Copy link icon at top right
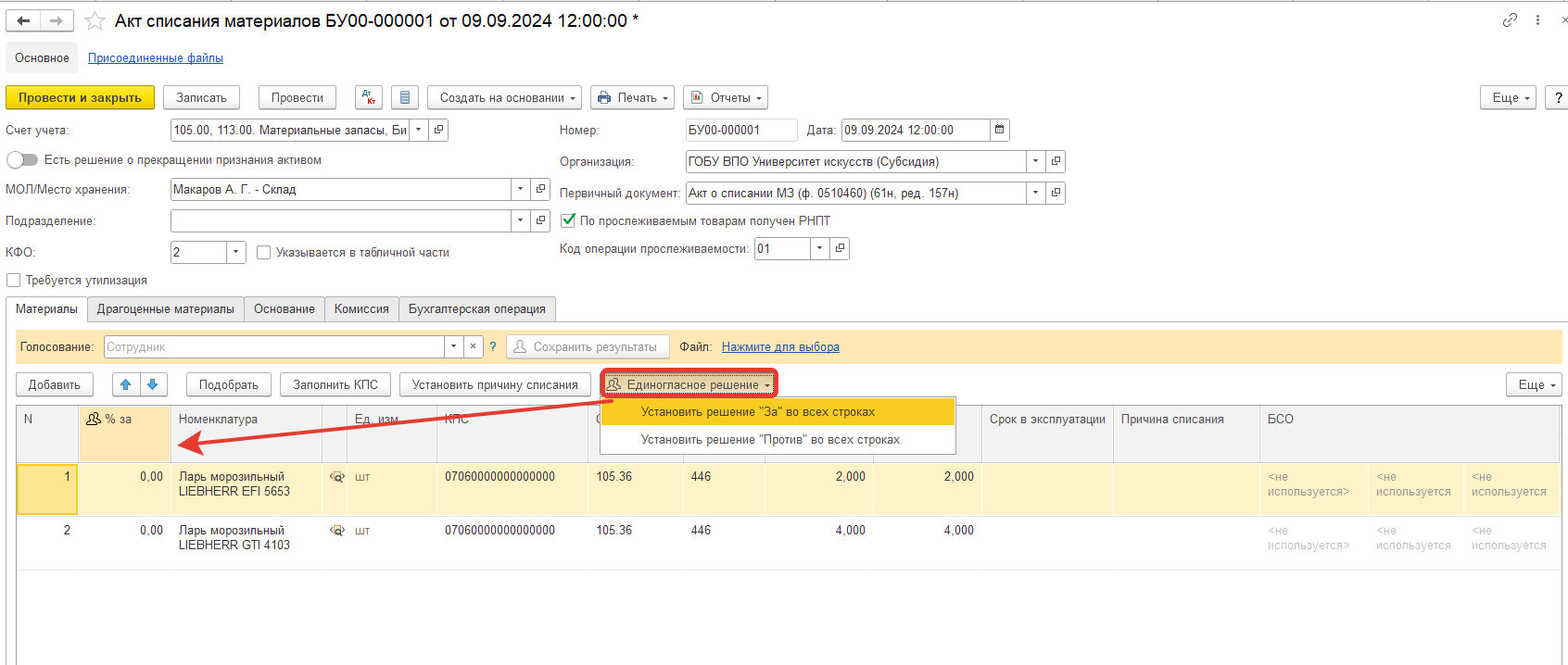The image size is (1568, 665). click(x=1510, y=19)
